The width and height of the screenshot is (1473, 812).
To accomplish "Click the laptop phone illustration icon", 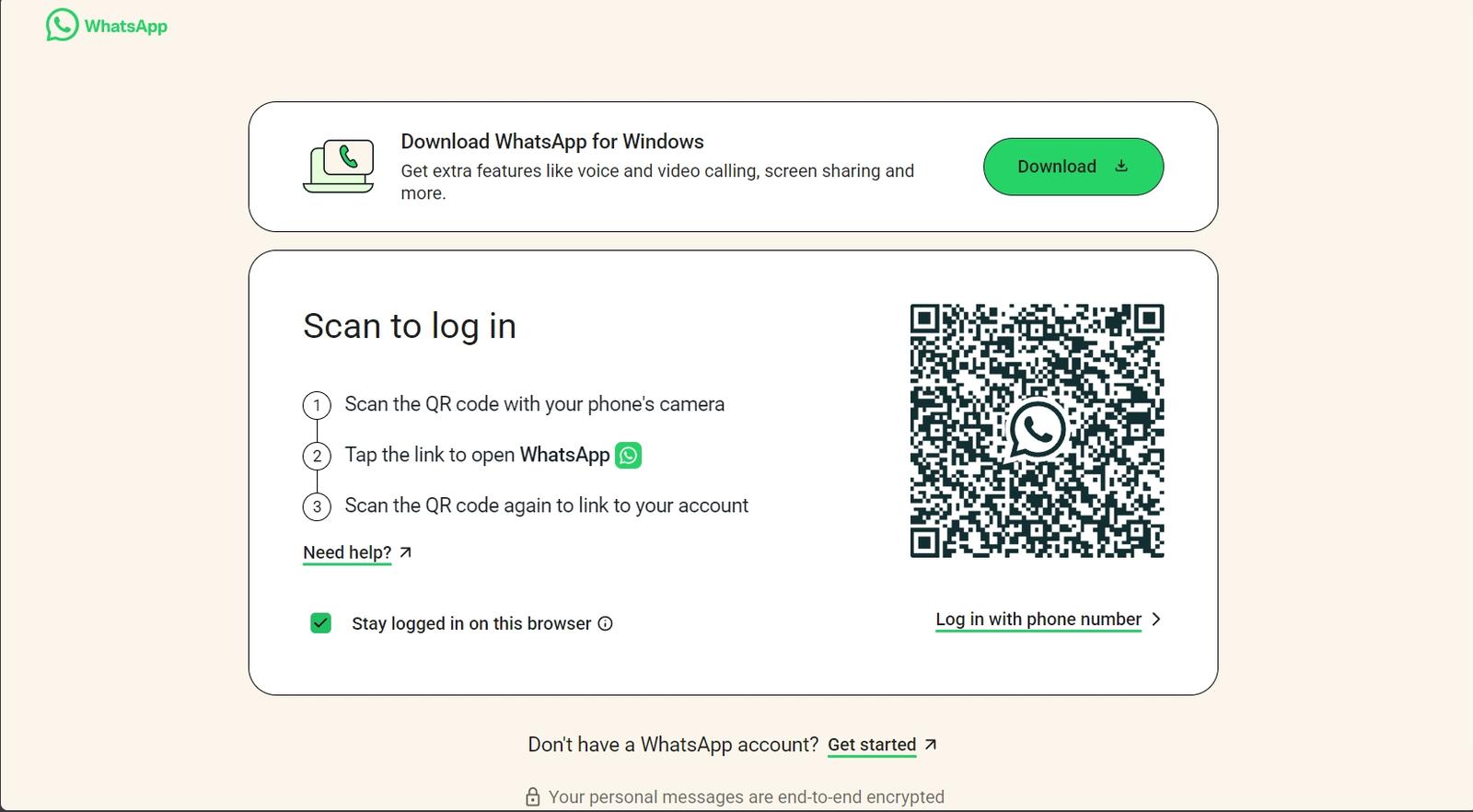I will pyautogui.click(x=339, y=167).
